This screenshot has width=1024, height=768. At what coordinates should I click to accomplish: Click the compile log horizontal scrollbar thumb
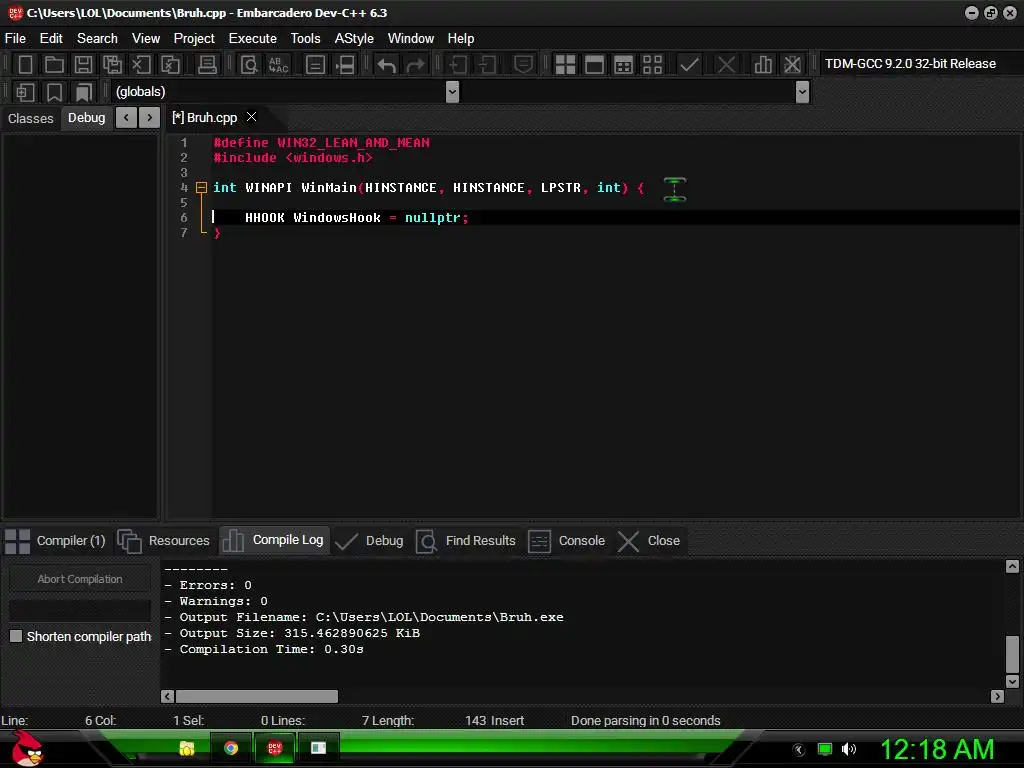pos(257,697)
